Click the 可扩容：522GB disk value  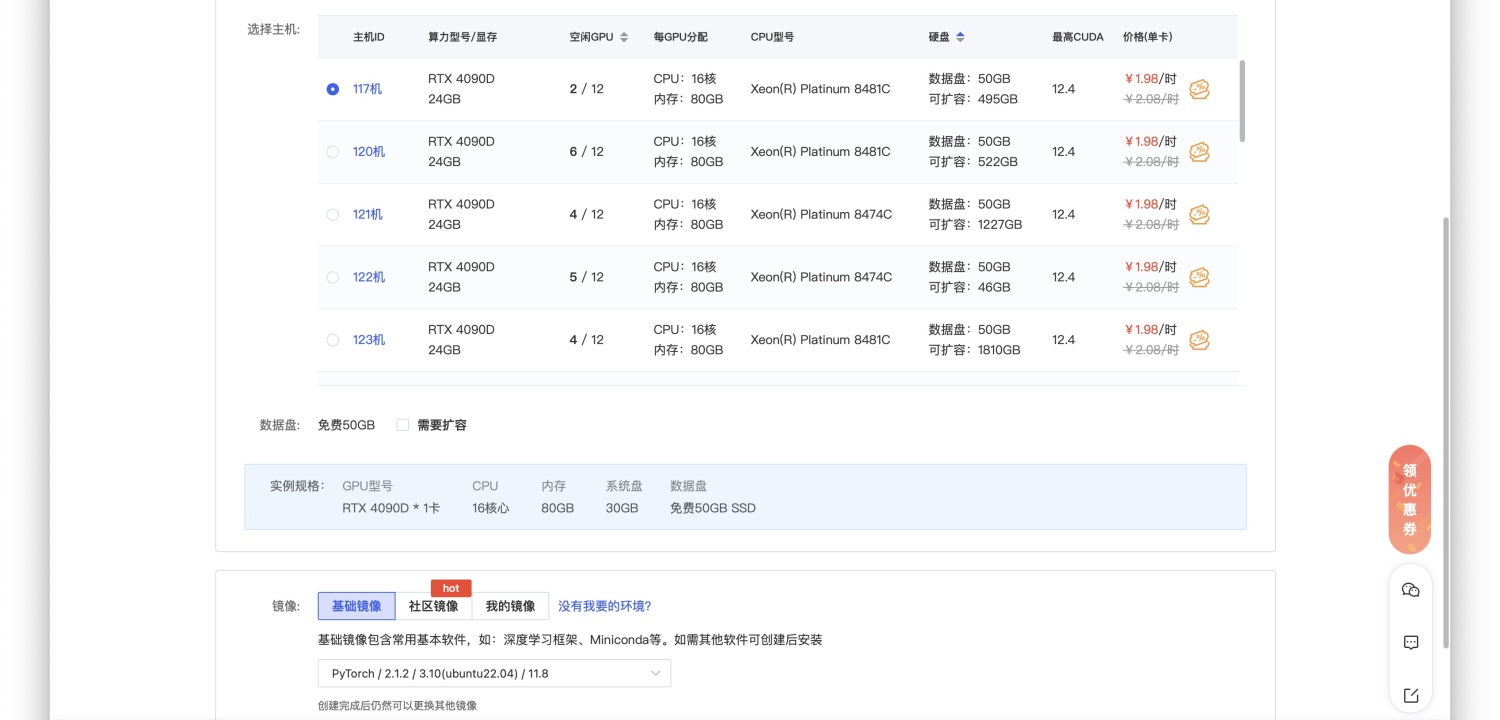tap(973, 162)
